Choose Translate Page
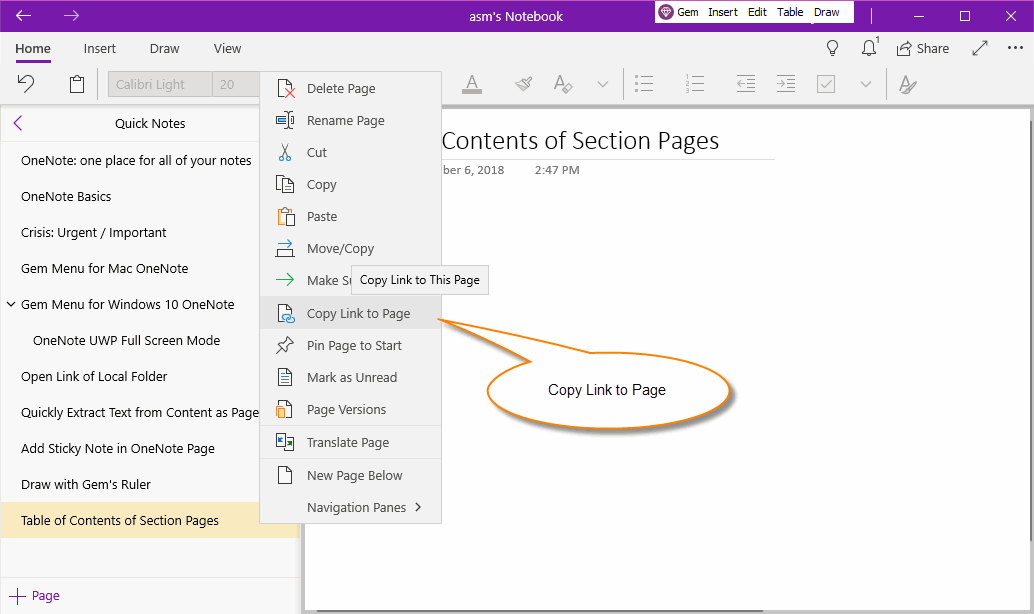The height and width of the screenshot is (614, 1034). (x=350, y=443)
